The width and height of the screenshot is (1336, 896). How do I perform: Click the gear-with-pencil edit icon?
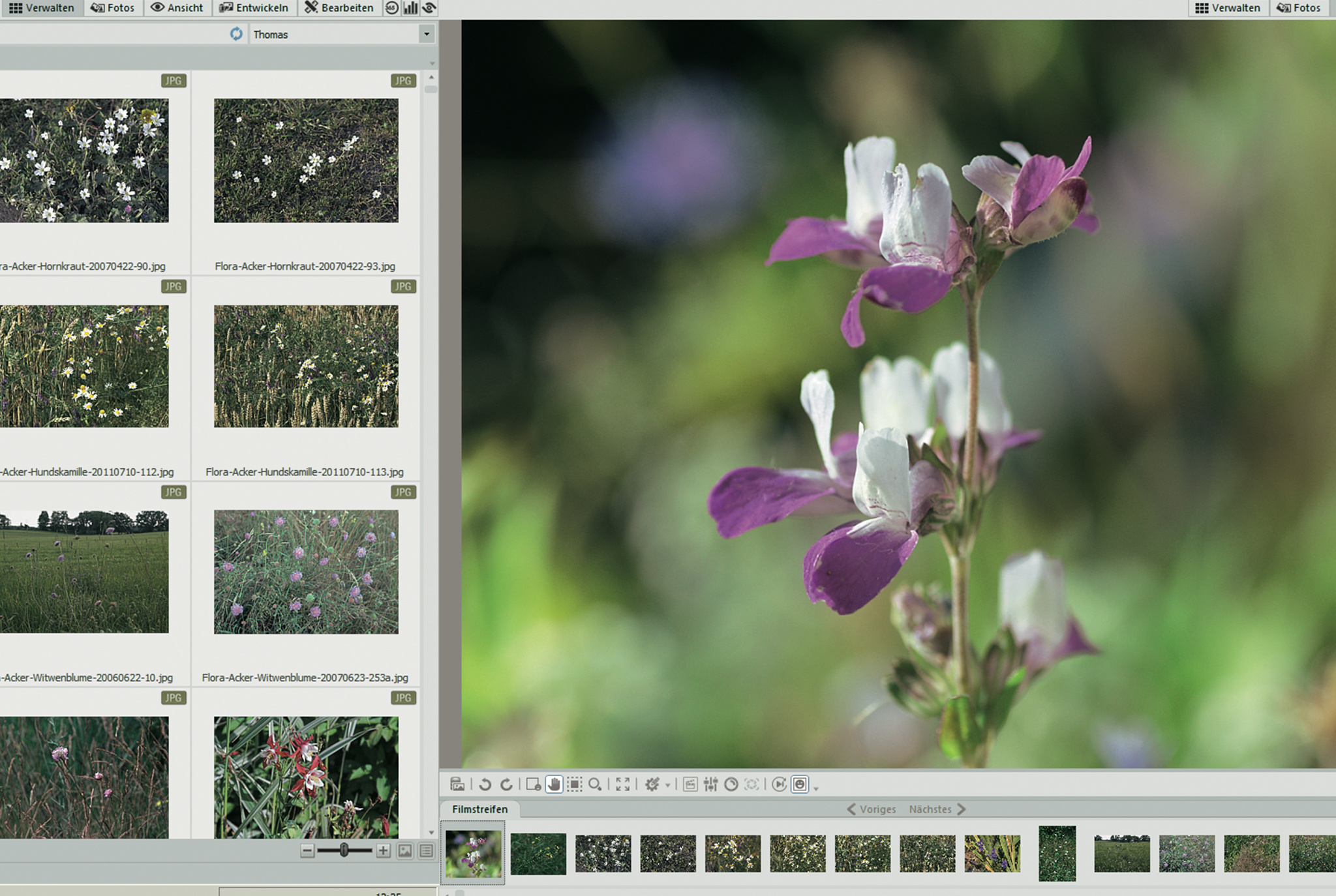coord(652,784)
